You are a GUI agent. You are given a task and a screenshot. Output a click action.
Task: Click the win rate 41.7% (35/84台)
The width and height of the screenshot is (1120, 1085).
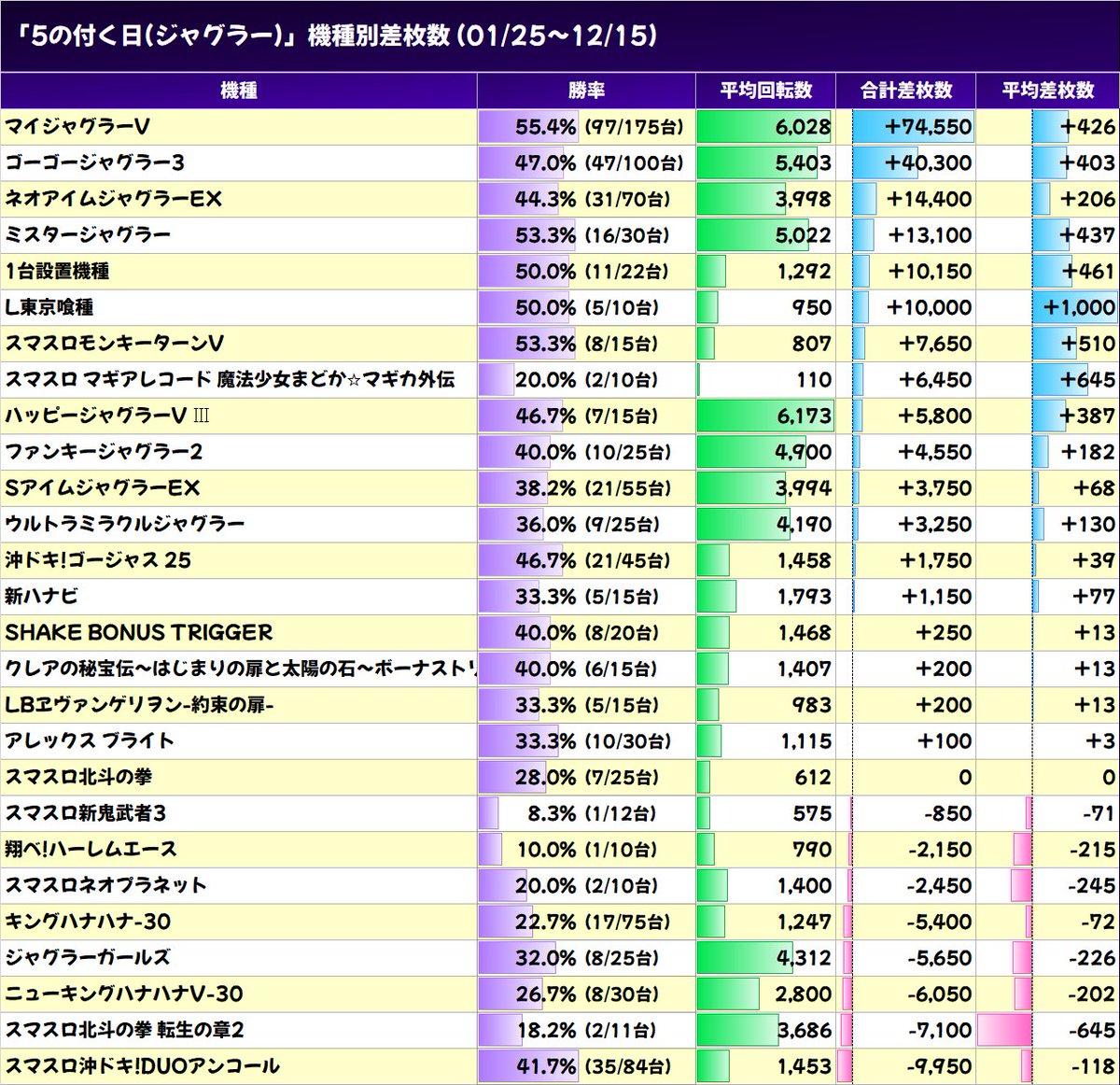click(594, 1066)
